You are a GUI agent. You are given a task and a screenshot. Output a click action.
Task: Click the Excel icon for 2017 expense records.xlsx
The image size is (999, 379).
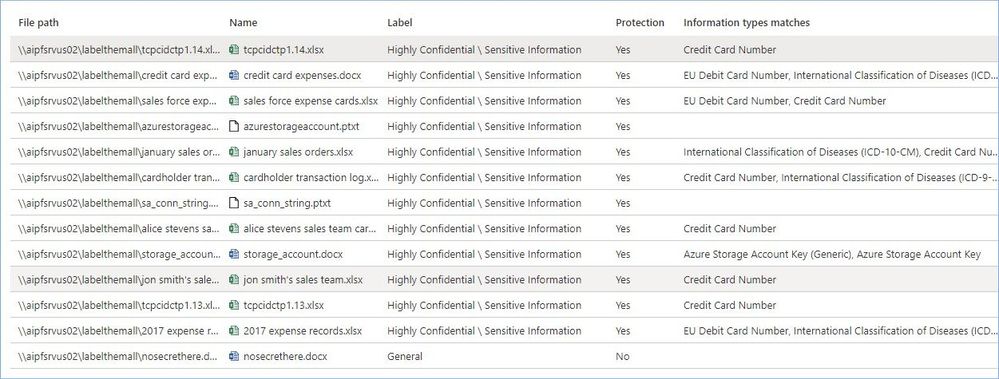(x=234, y=331)
